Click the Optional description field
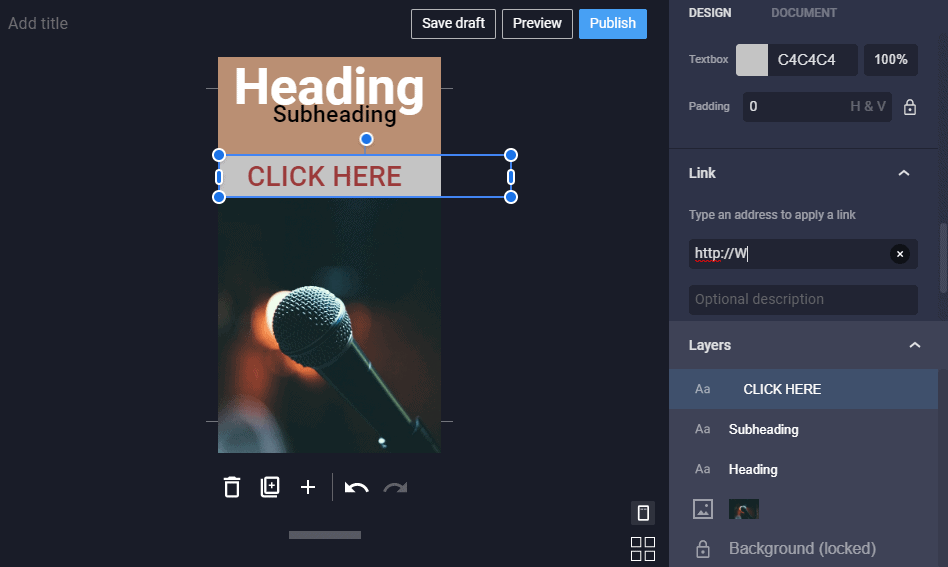 pos(803,300)
